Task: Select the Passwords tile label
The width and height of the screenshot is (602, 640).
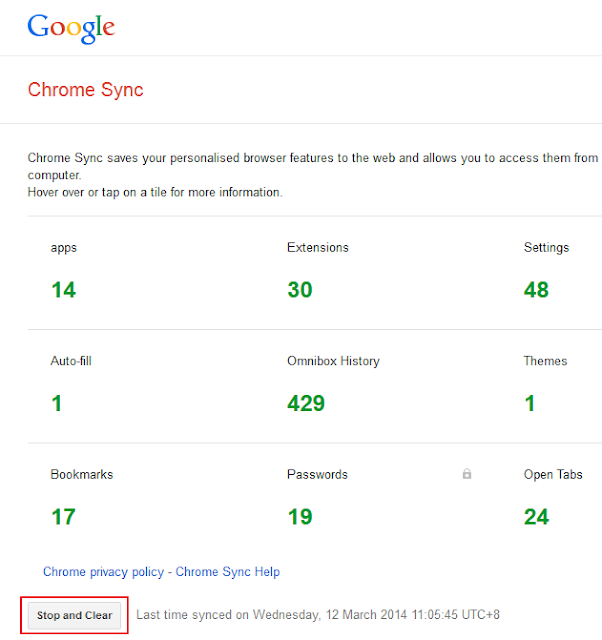Action: (x=318, y=474)
